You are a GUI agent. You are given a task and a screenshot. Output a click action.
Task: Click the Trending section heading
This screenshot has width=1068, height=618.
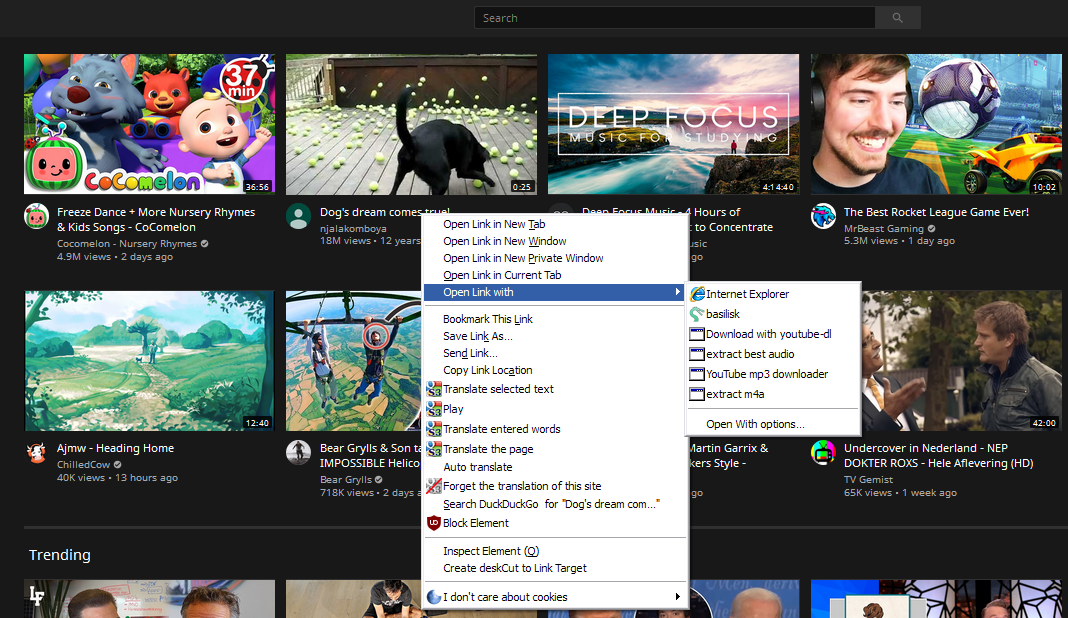(59, 555)
